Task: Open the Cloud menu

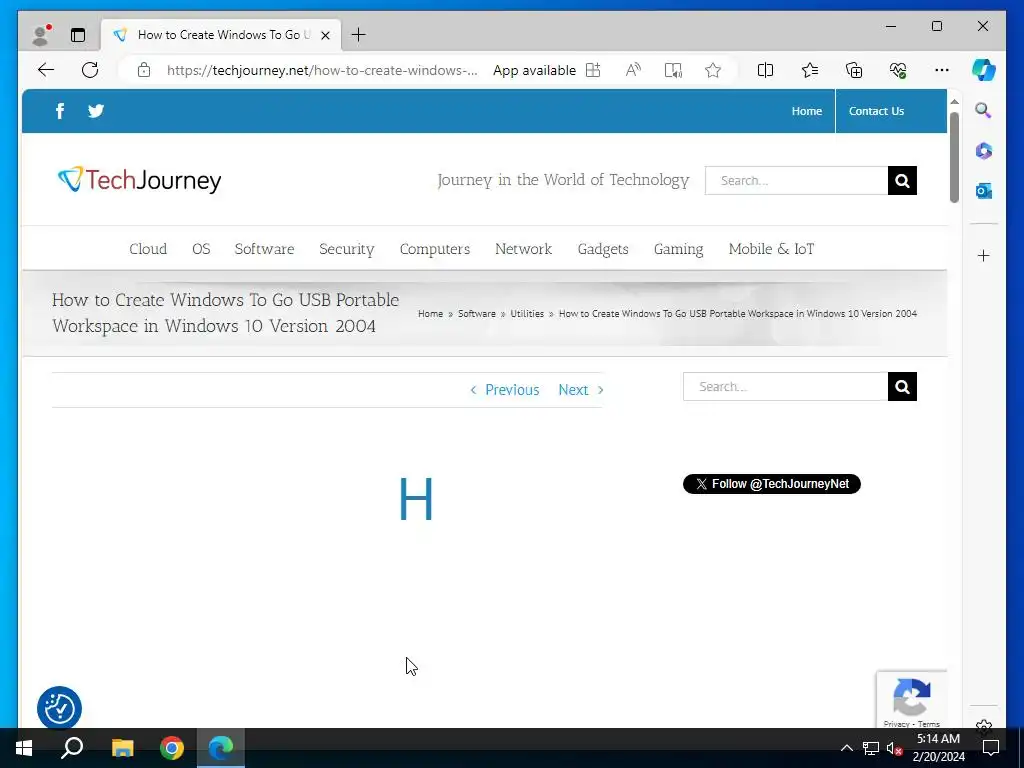Action: pos(148,249)
